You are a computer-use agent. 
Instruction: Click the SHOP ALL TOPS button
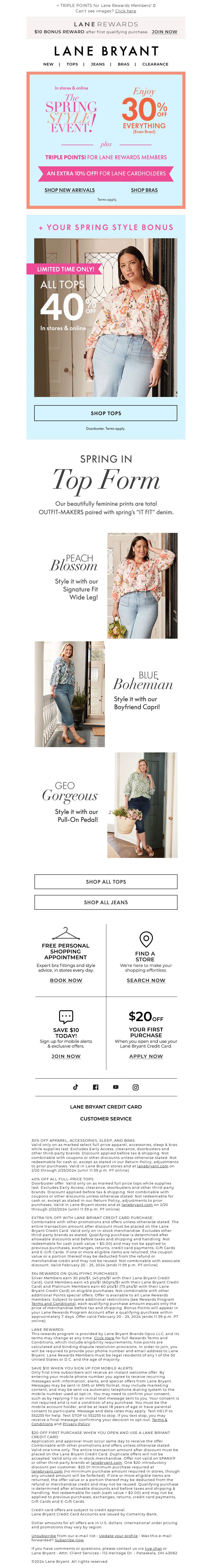106,881
